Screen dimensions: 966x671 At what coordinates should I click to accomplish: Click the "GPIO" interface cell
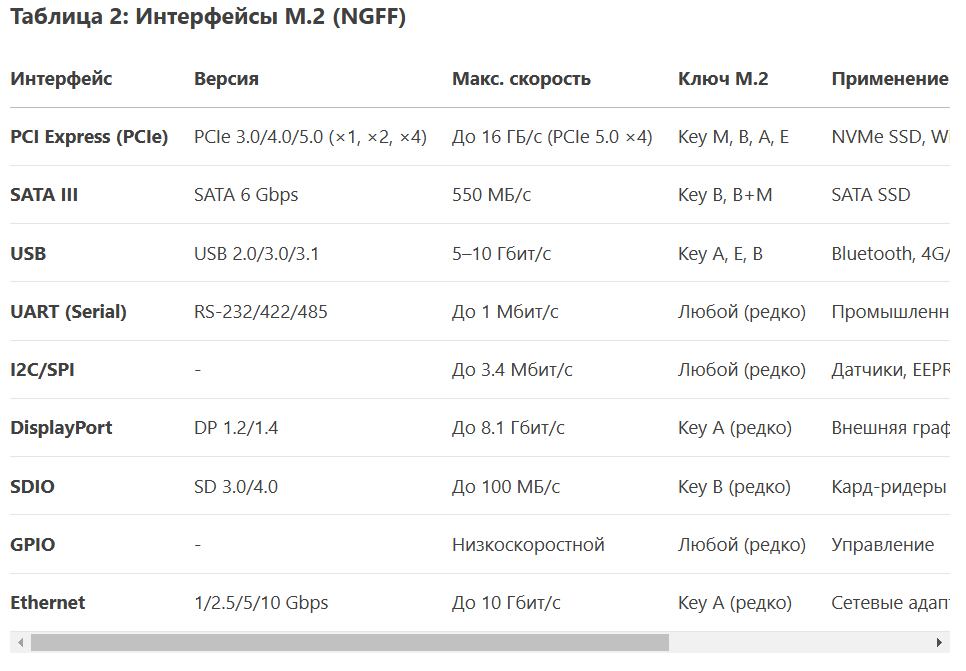32,545
